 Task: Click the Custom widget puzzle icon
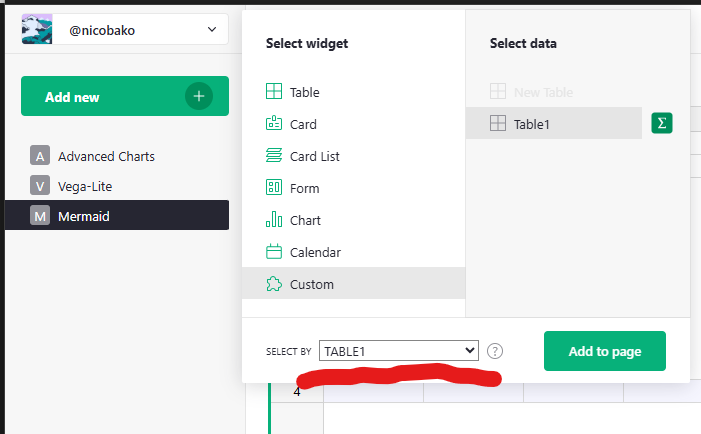click(274, 284)
